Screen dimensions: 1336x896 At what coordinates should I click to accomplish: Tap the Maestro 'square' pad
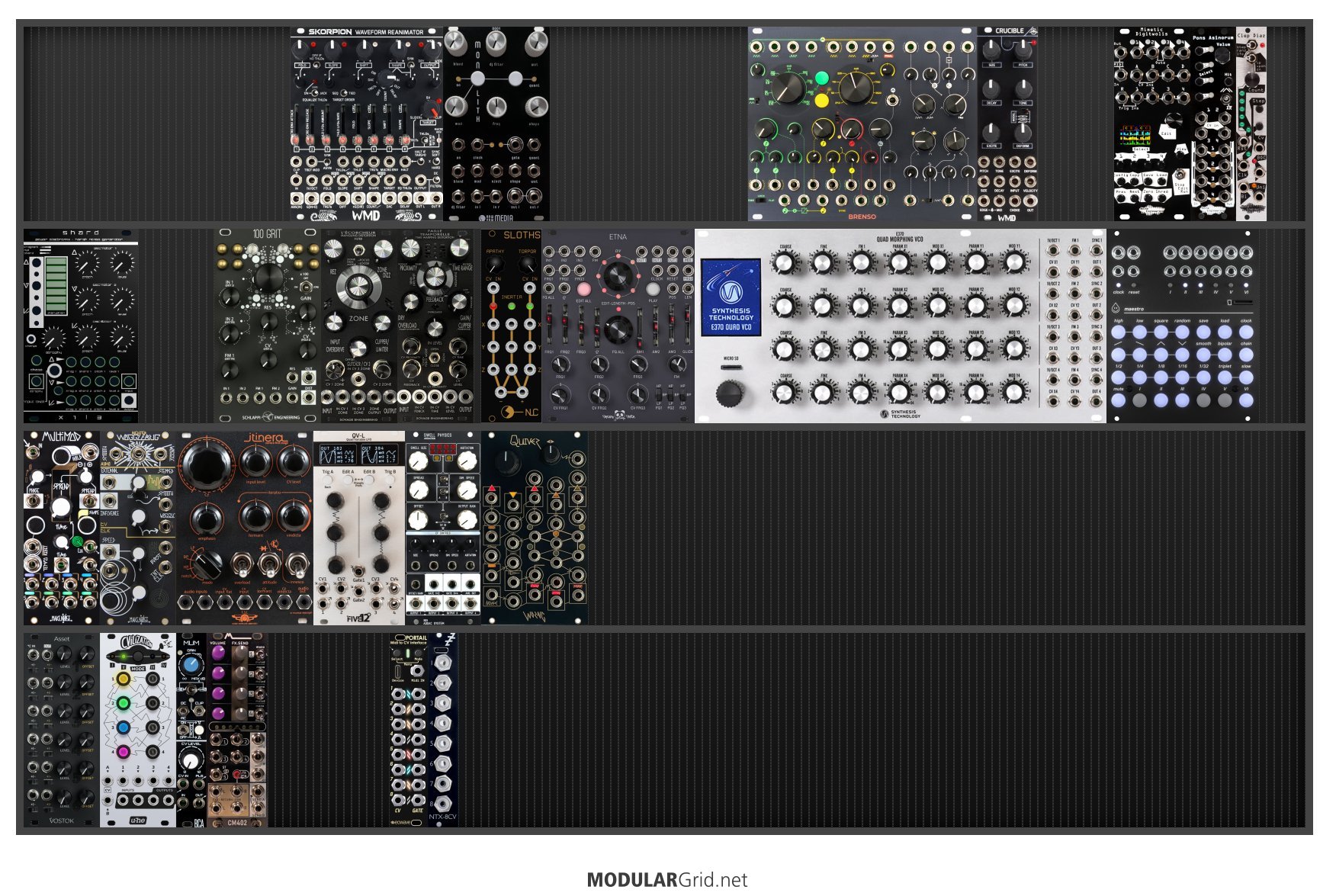click(x=1161, y=332)
